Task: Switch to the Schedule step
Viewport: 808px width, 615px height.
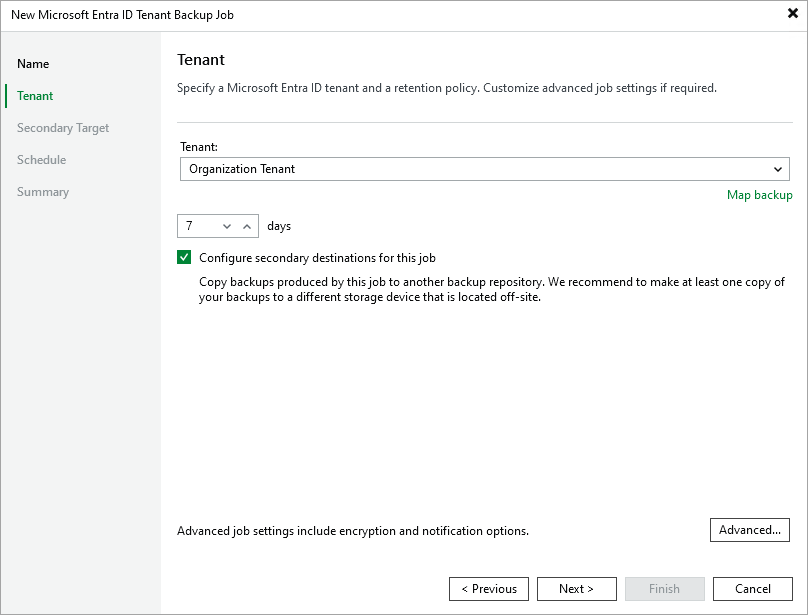Action: pyautogui.click(x=41, y=159)
